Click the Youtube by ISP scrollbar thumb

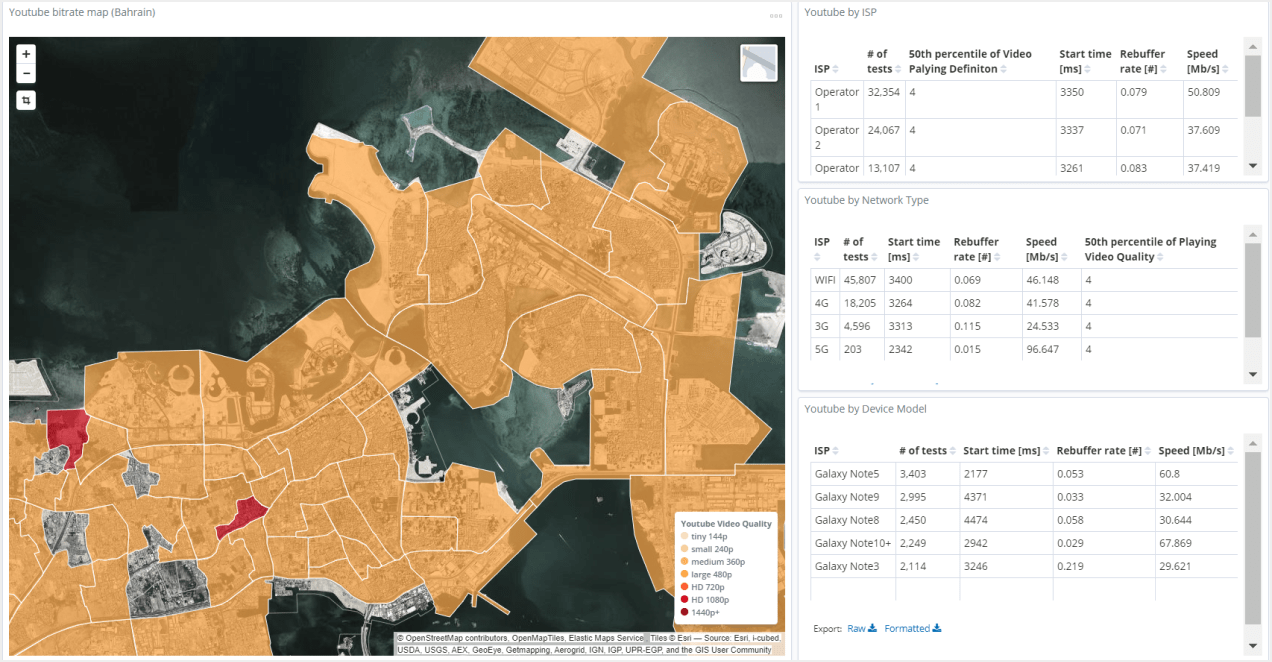coord(1252,86)
